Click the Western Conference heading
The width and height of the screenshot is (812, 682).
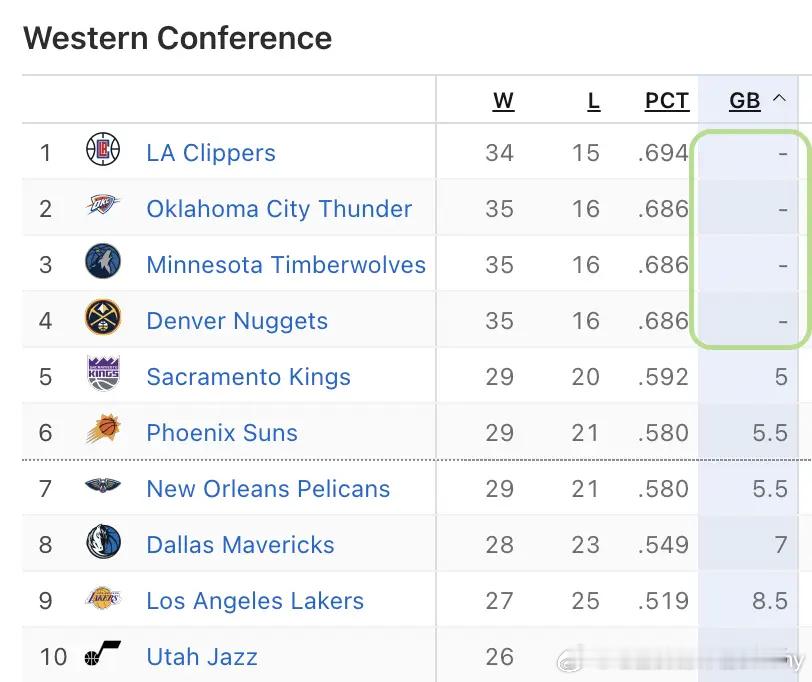[177, 38]
